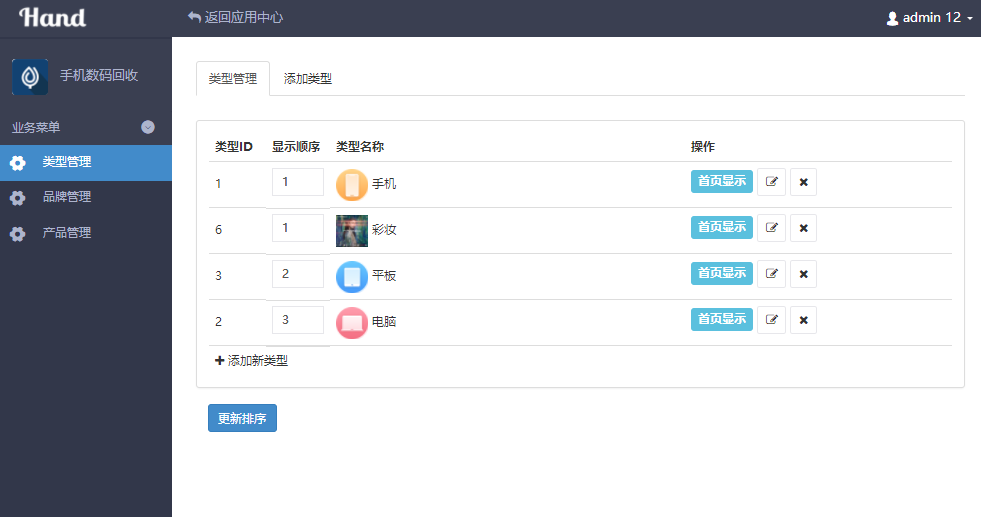Collapse the 业务菜单 section chevron
981x517 pixels.
tap(148, 127)
